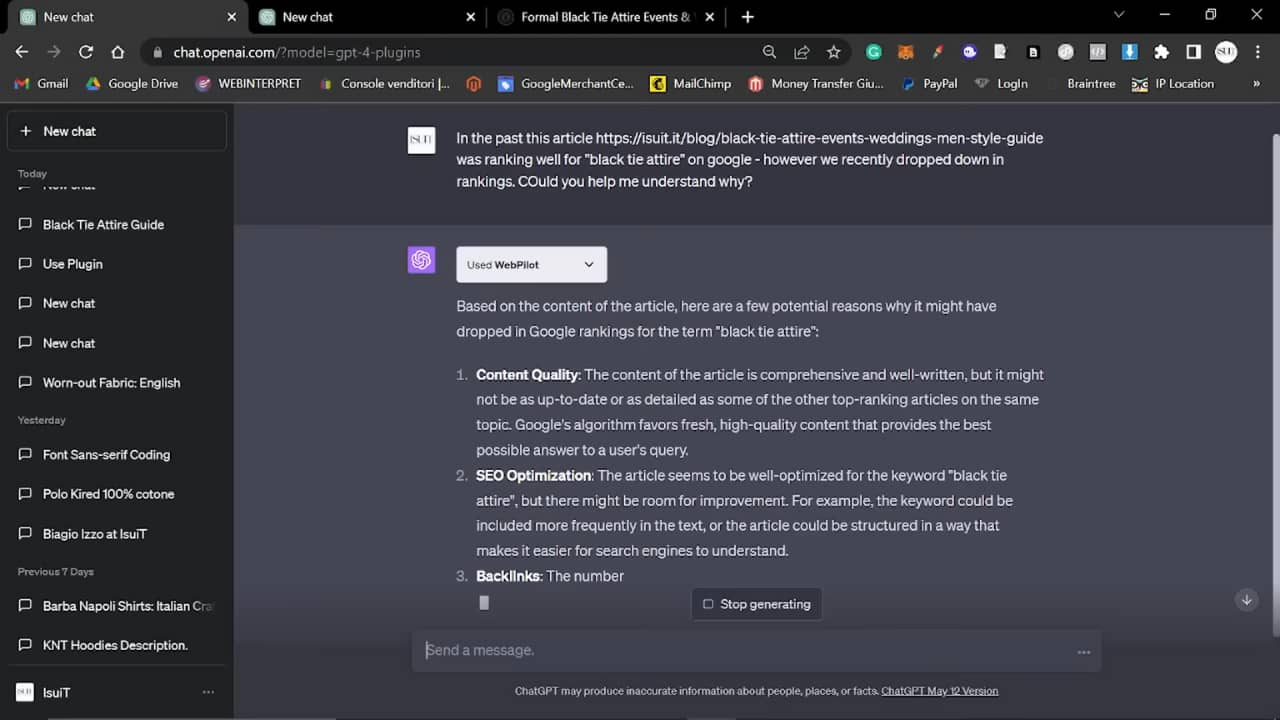This screenshot has height=720, width=1280.
Task: Open the MailChimp bookmark
Action: (691, 84)
